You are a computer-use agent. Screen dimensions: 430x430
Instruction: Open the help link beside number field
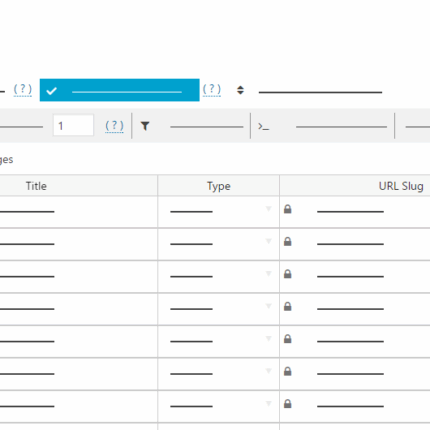tap(114, 126)
